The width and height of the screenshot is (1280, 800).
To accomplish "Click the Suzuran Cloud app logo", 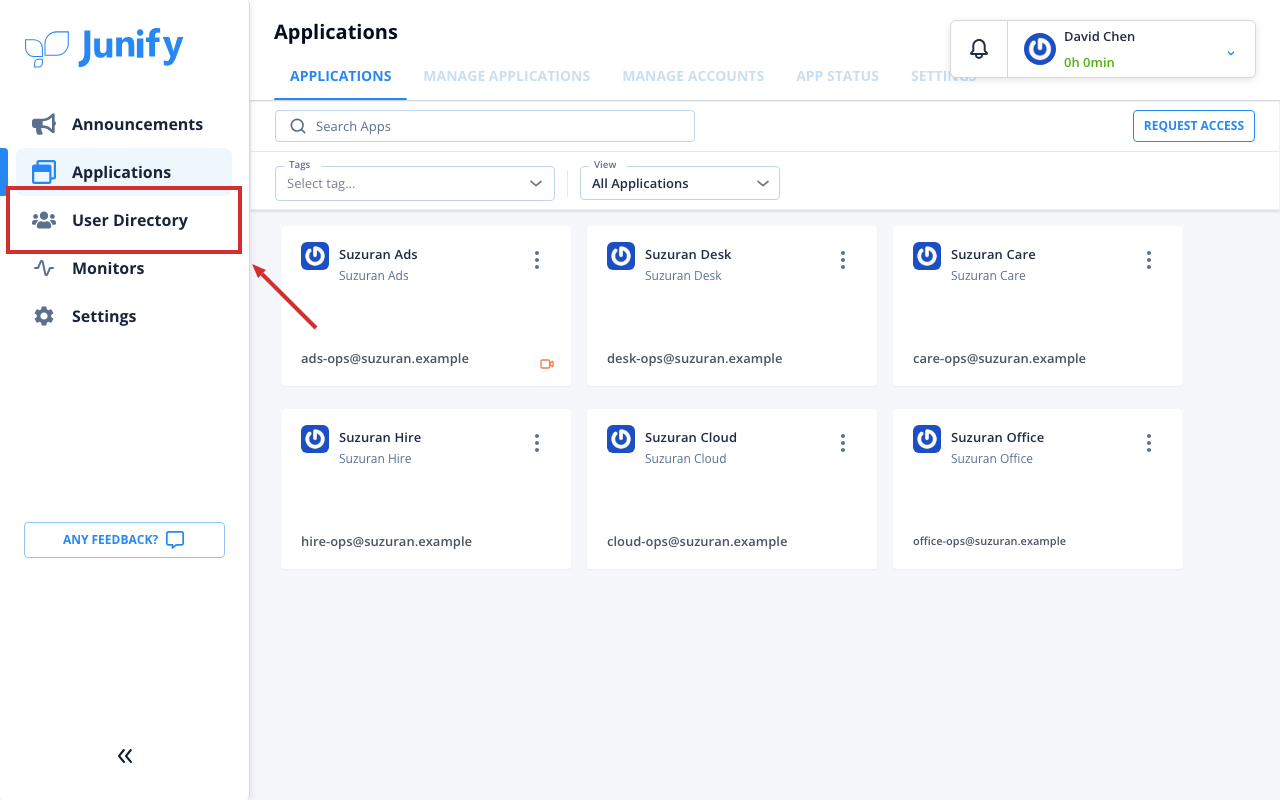I will (x=621, y=439).
